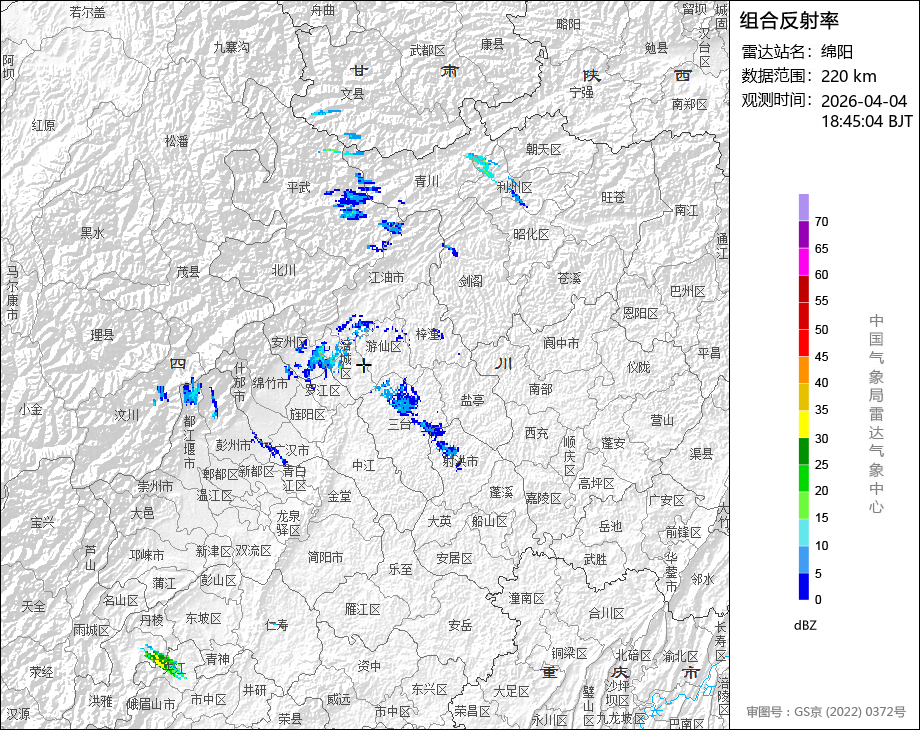Image resolution: width=920 pixels, height=730 pixels.
Task: Click the 九寨沟 place label
Action: (x=231, y=47)
